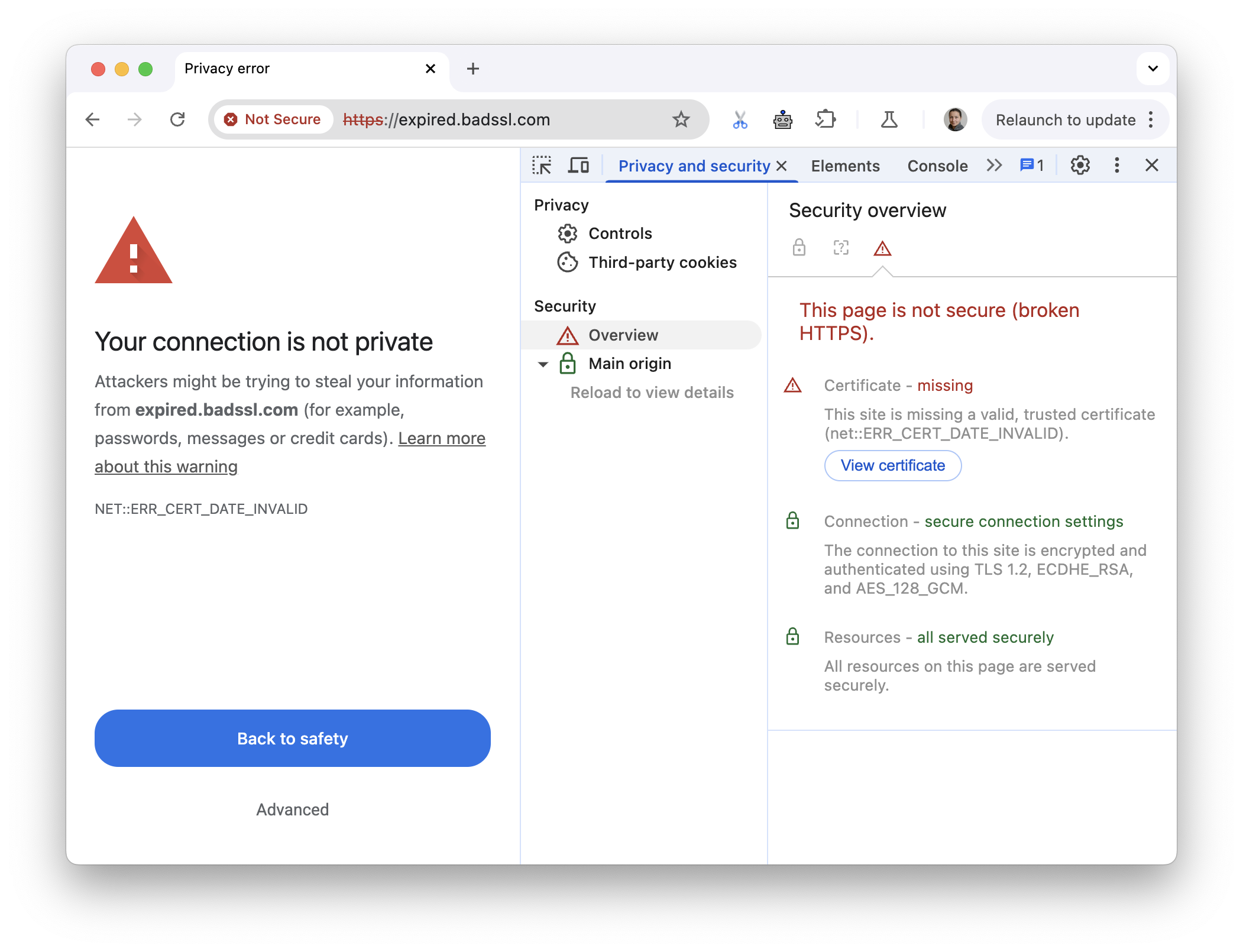This screenshot has width=1243, height=952.
Task: Click the Back to safety button
Action: tap(292, 739)
